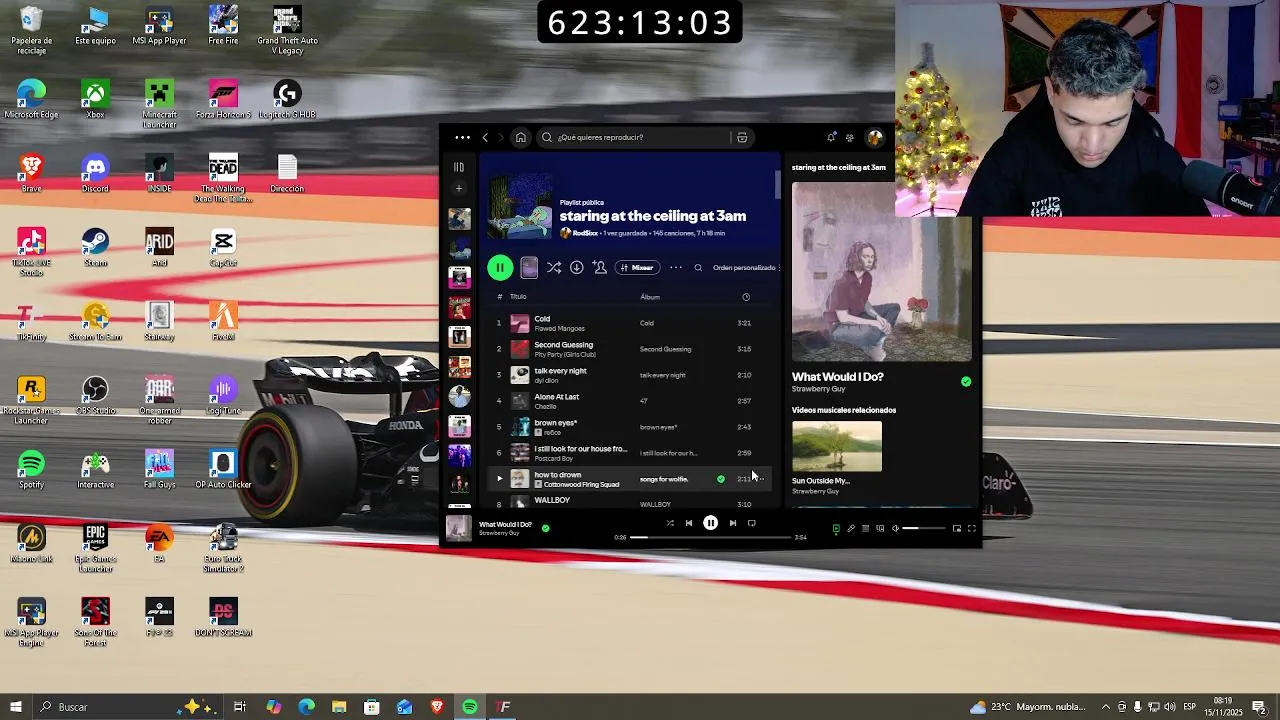The height and width of the screenshot is (720, 1280).
Task: Open Spotify three-dot app menu
Action: click(462, 137)
